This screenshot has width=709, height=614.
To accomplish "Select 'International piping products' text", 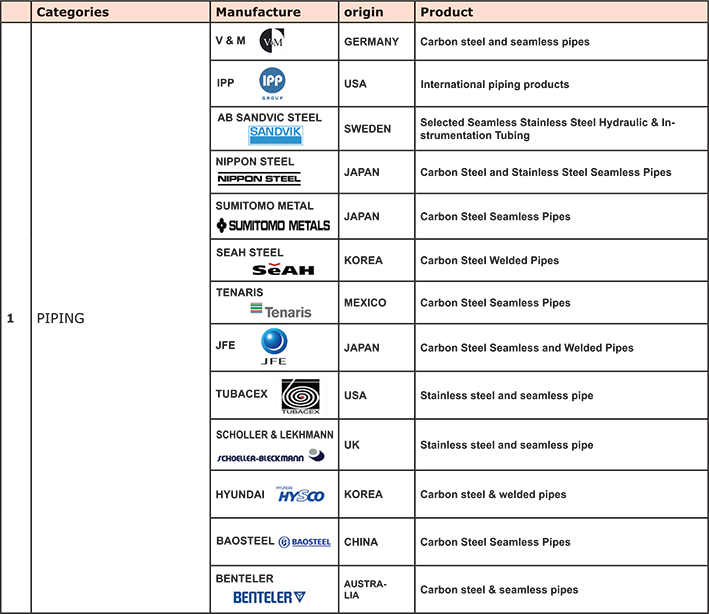I will (494, 85).
